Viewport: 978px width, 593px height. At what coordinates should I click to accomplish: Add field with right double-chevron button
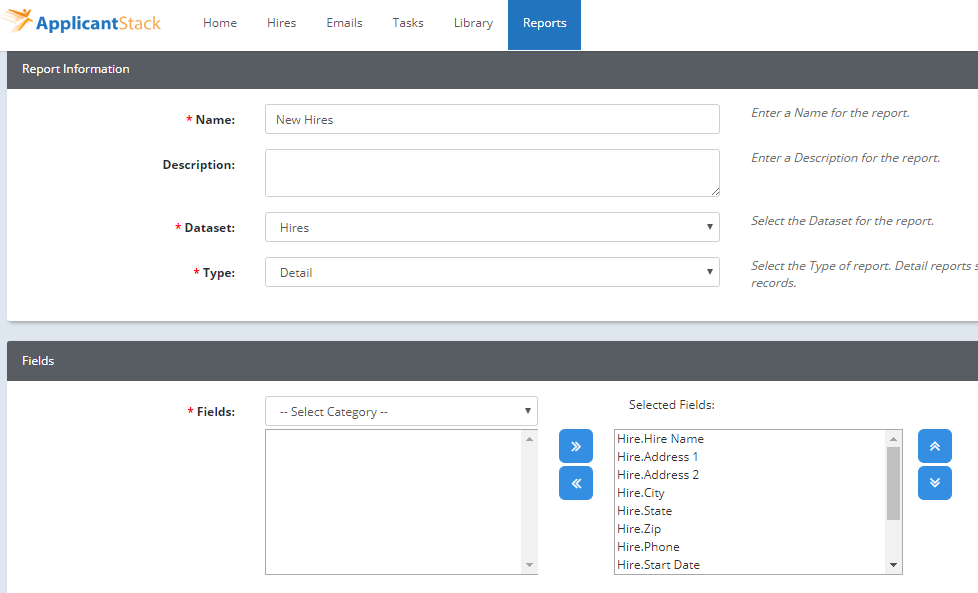[576, 446]
